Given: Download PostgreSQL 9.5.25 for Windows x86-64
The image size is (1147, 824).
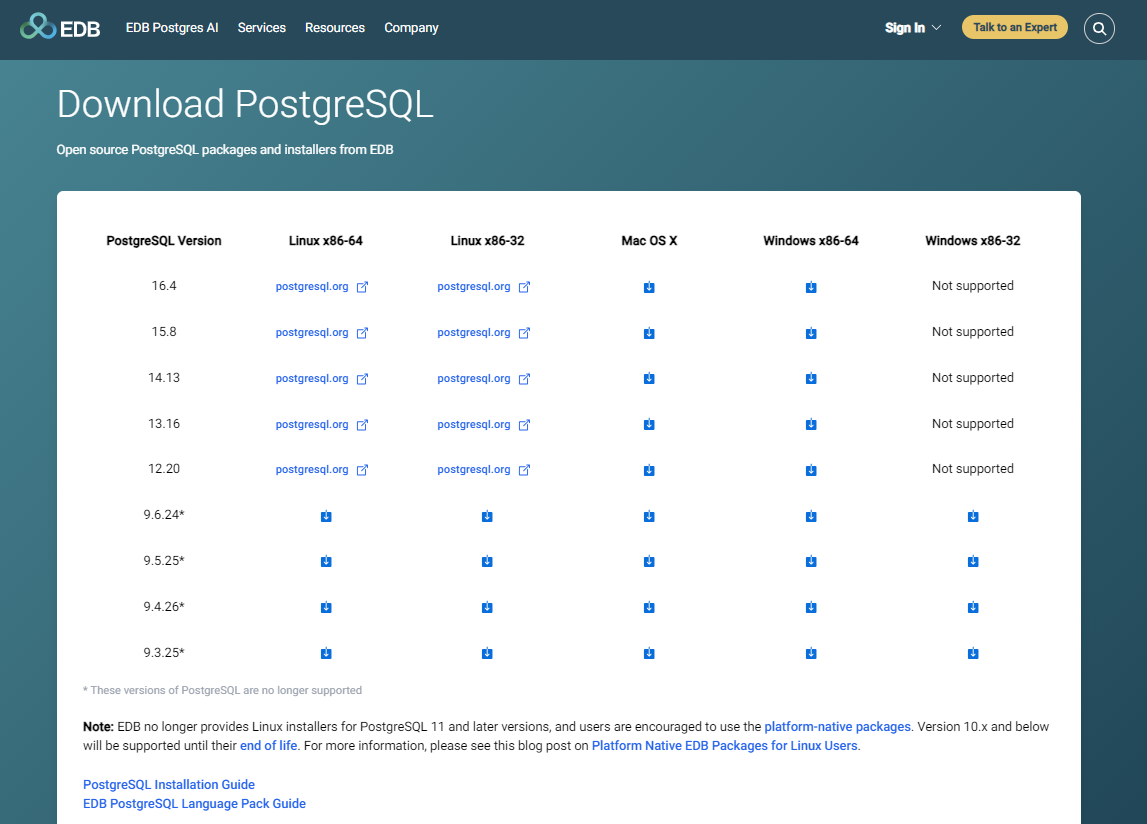Looking at the screenshot, I should click(811, 561).
